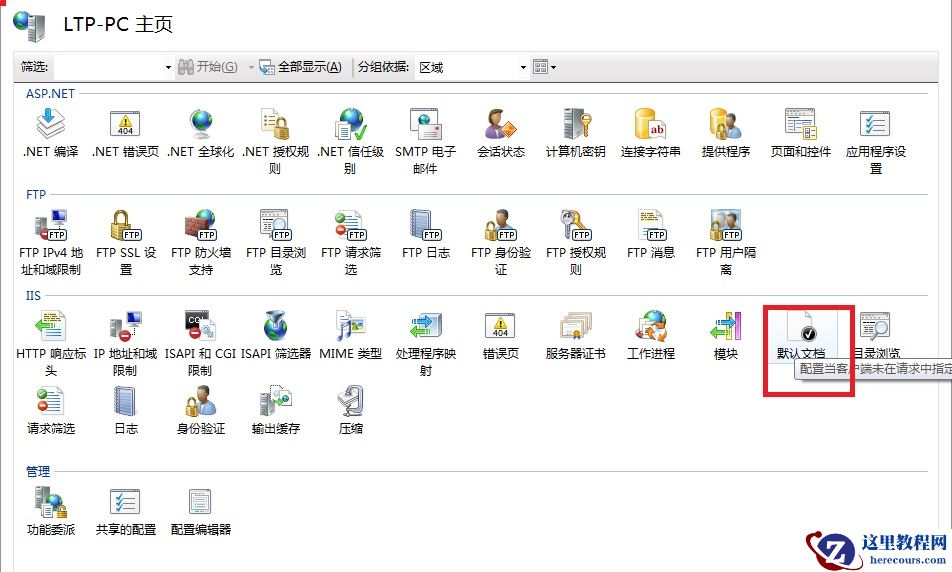Open 共享的配置 feature
The image size is (952, 572).
click(x=126, y=511)
